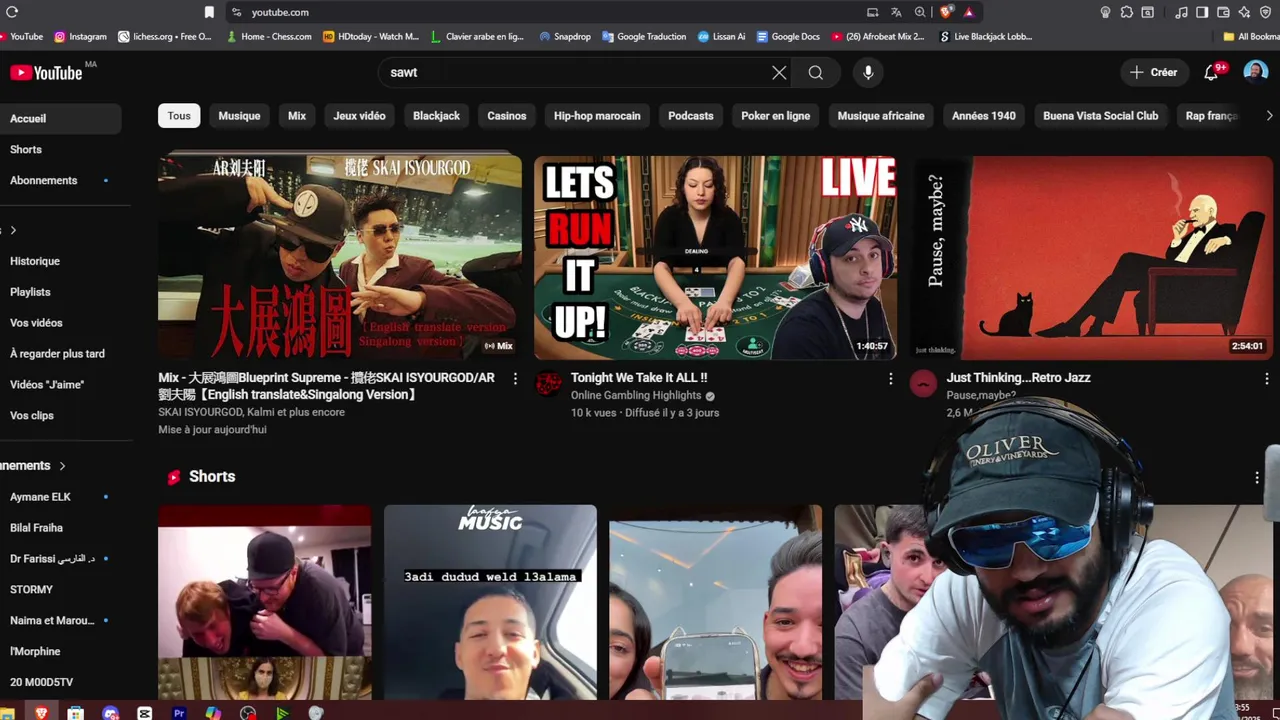Go to Accueil in the sidebar
The width and height of the screenshot is (1280, 720).
click(60, 118)
